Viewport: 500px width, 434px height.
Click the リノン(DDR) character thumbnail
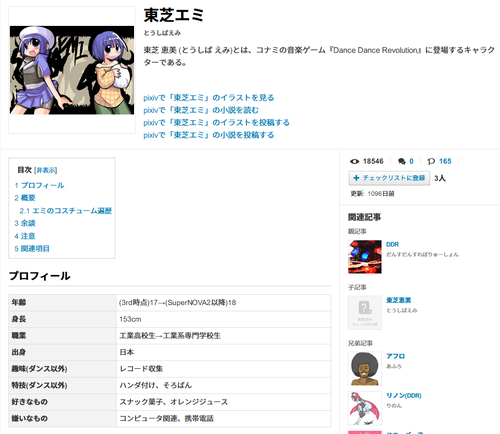tap(365, 408)
